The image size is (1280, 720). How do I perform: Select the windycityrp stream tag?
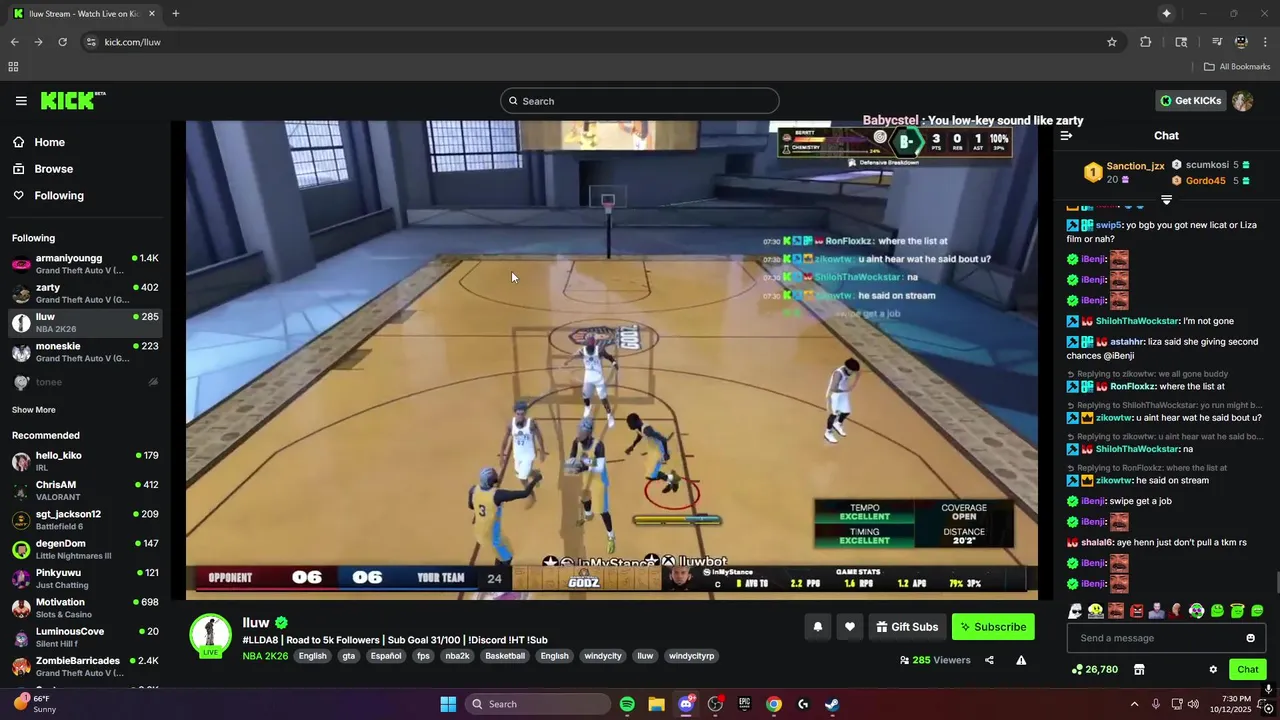click(x=692, y=656)
